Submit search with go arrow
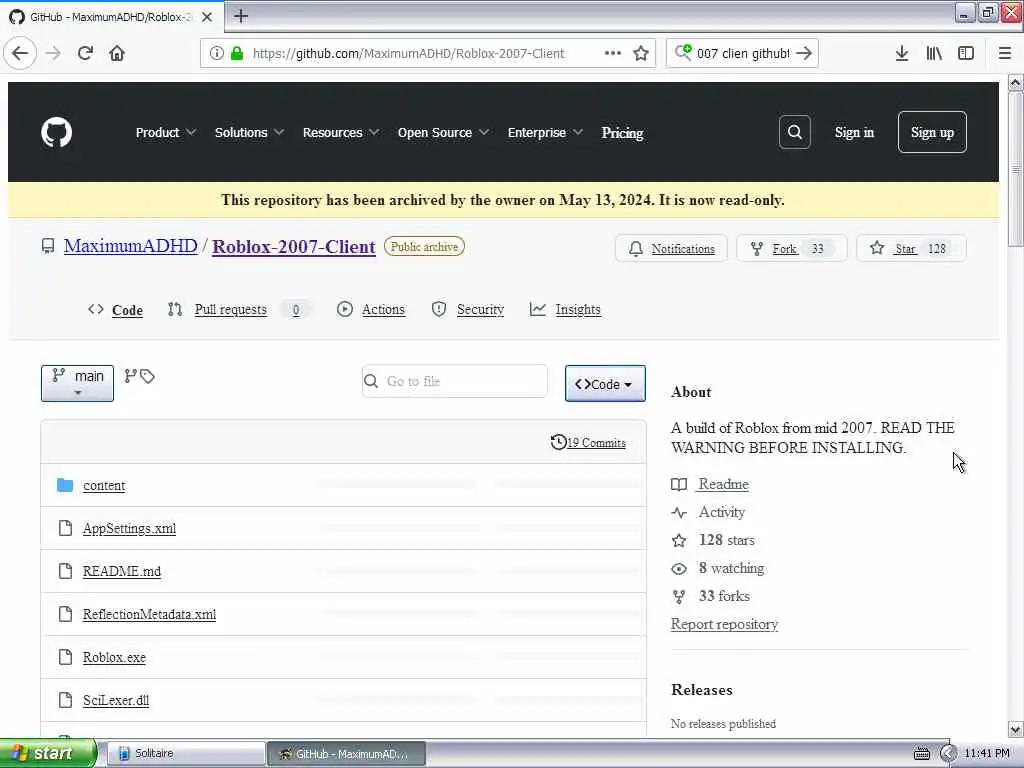The width and height of the screenshot is (1024, 768). pyautogui.click(x=804, y=54)
